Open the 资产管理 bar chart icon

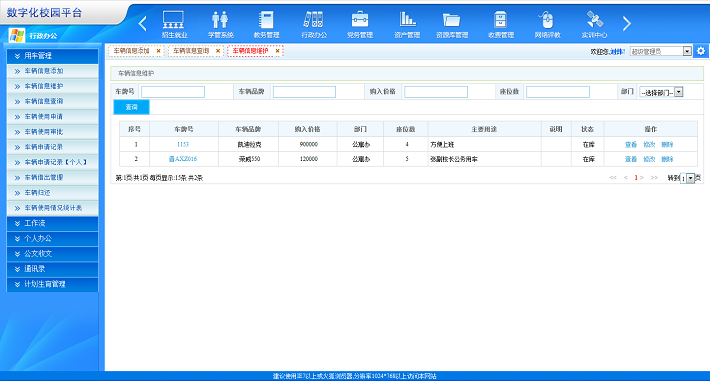pyautogui.click(x=407, y=20)
